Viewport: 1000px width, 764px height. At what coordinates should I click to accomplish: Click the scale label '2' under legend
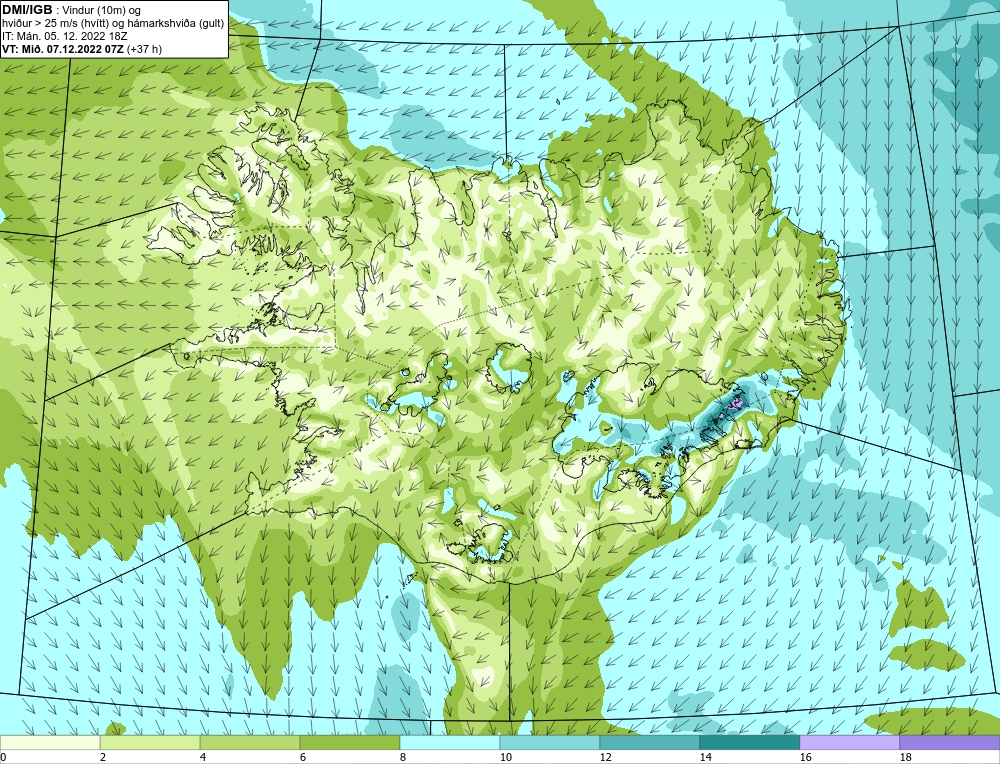(103, 757)
